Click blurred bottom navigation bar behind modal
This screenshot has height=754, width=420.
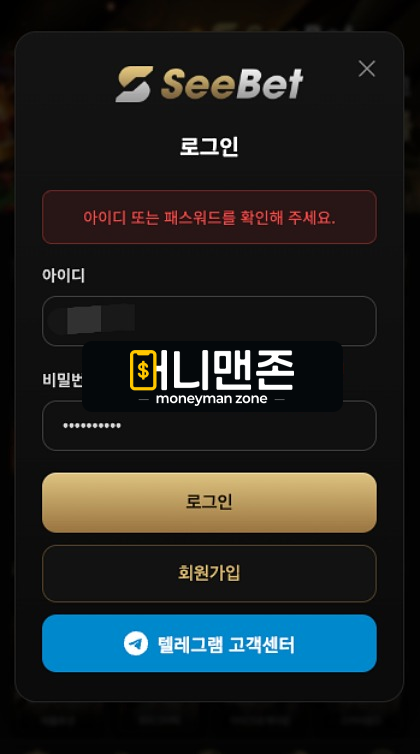[209, 720]
